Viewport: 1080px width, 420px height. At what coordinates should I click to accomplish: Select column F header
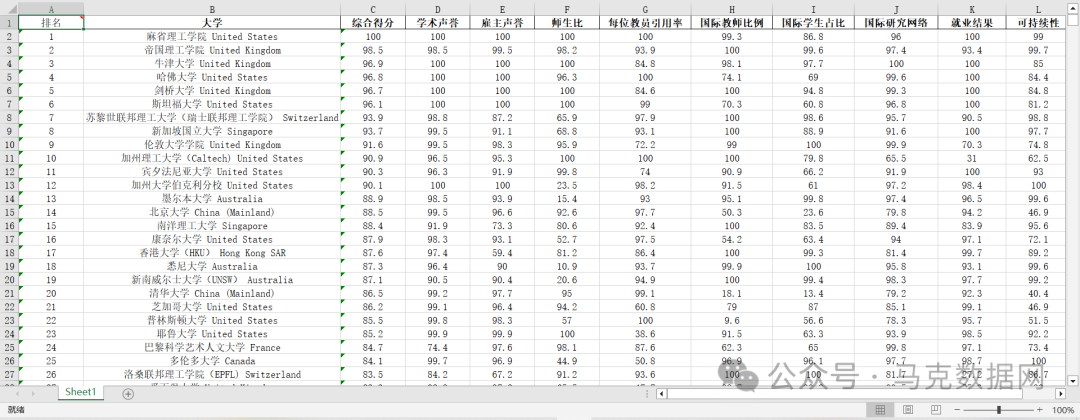(567, 9)
